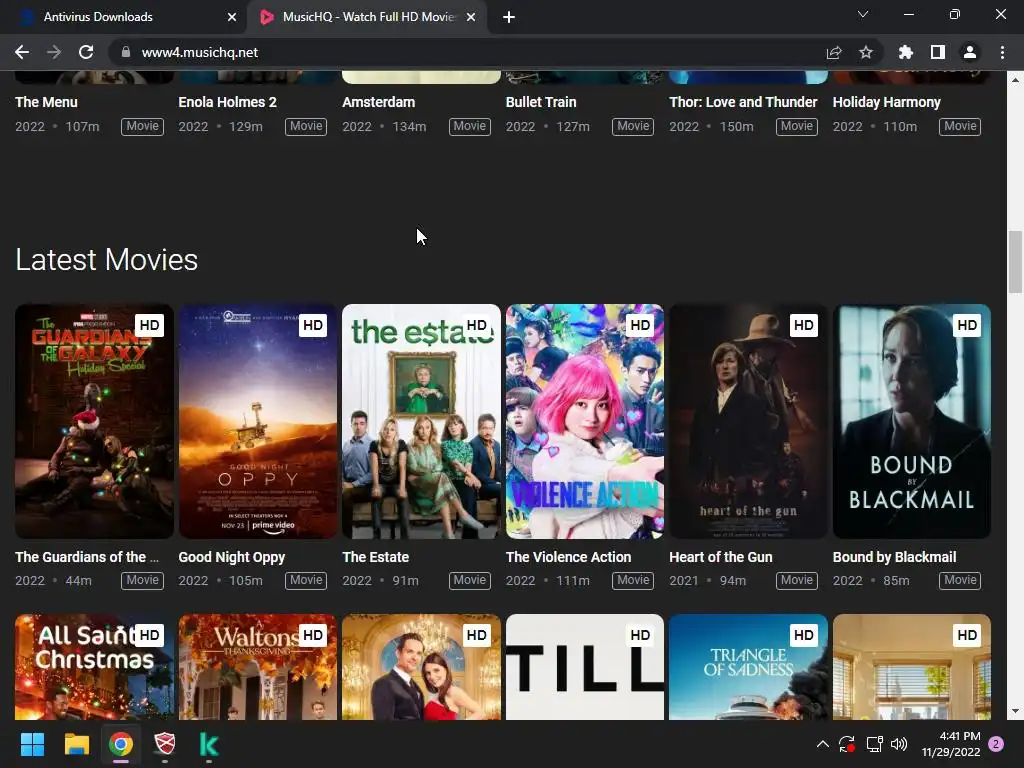The image size is (1024, 768).
Task: Open the All Saints Christmas poster
Action: point(94,667)
